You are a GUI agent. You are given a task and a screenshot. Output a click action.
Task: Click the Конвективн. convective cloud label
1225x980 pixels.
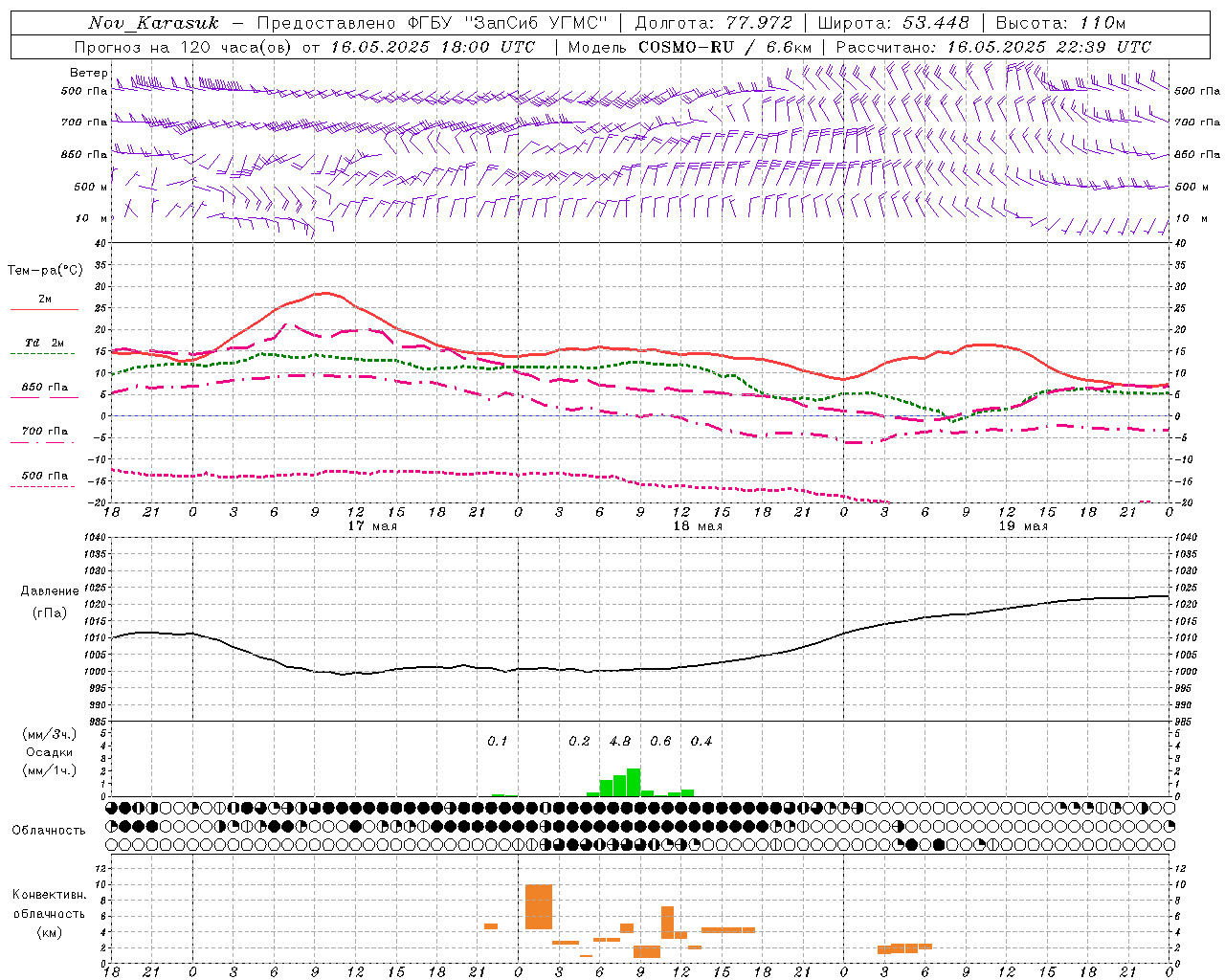(50, 895)
